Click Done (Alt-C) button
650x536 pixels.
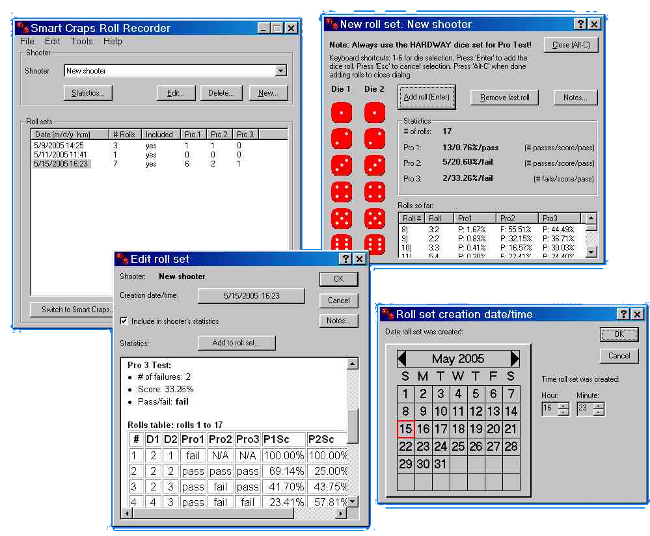[x=571, y=45]
